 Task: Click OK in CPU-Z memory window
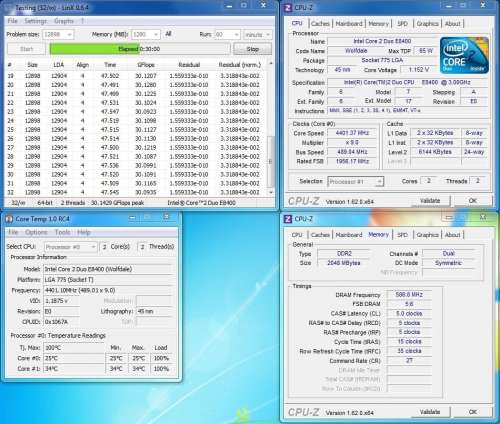click(473, 412)
